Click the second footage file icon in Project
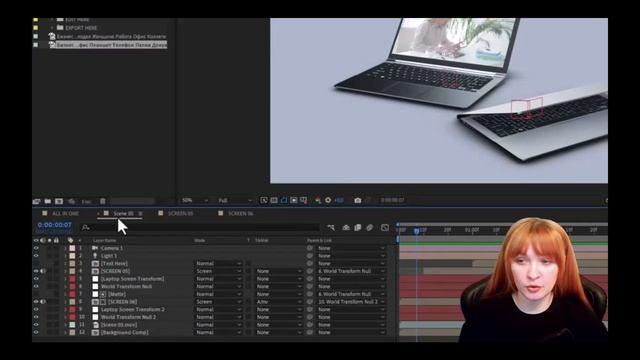This screenshot has height=360, width=640. 52,44
